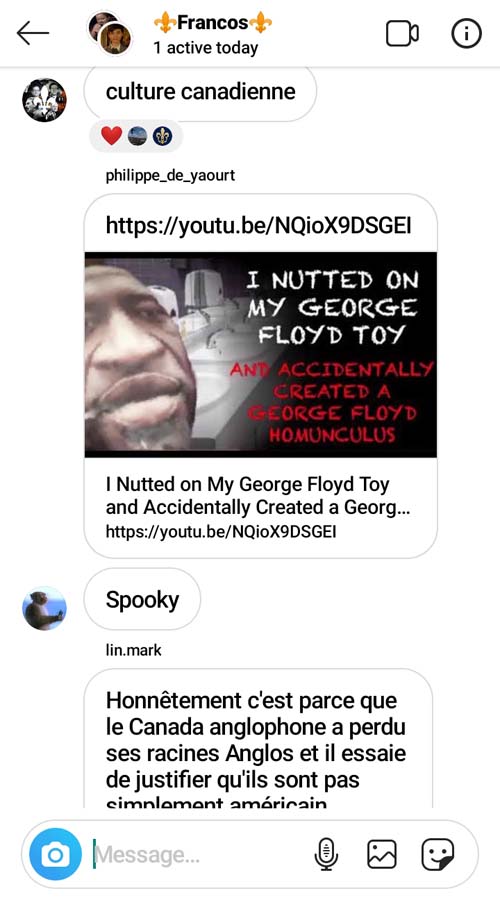The height and width of the screenshot is (900, 500).
Task: Open the YouTube video thumbnail preview
Action: coord(261,354)
